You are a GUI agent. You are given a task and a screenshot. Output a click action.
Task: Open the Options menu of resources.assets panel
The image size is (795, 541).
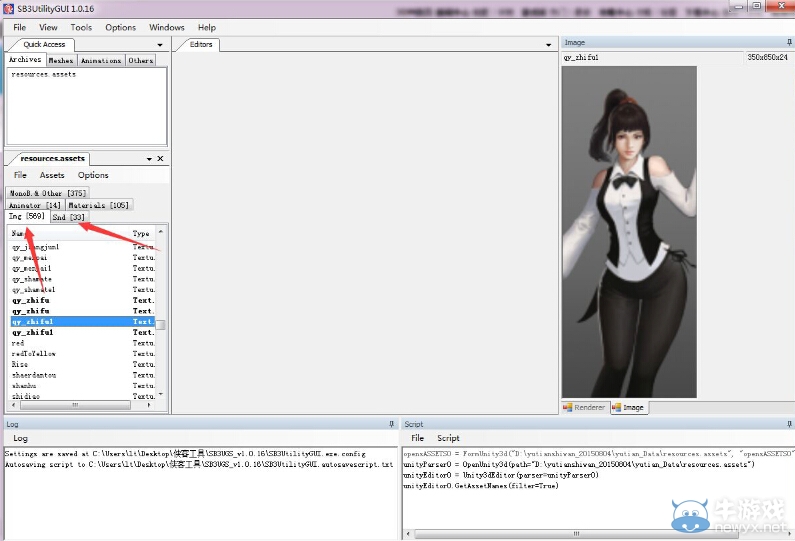pyautogui.click(x=93, y=175)
